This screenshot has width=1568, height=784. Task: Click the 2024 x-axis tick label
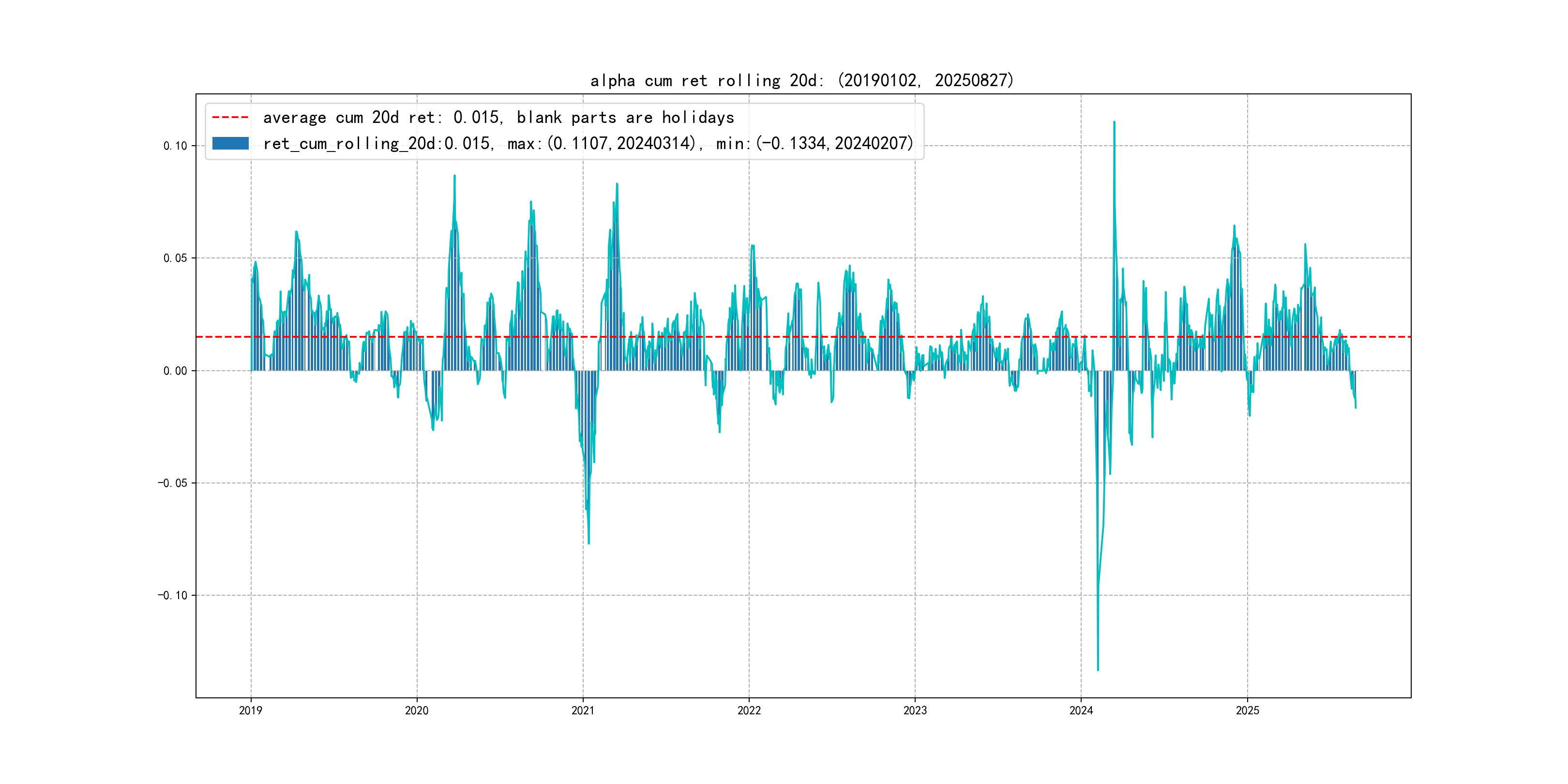click(1081, 710)
